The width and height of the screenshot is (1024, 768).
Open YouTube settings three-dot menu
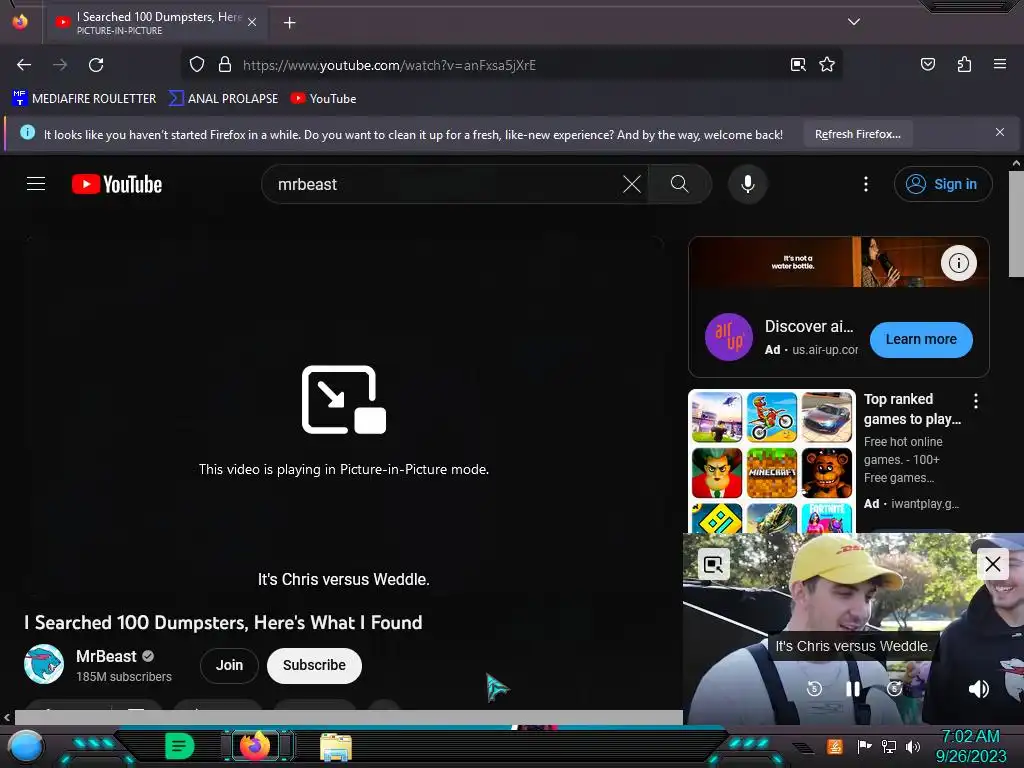(866, 184)
